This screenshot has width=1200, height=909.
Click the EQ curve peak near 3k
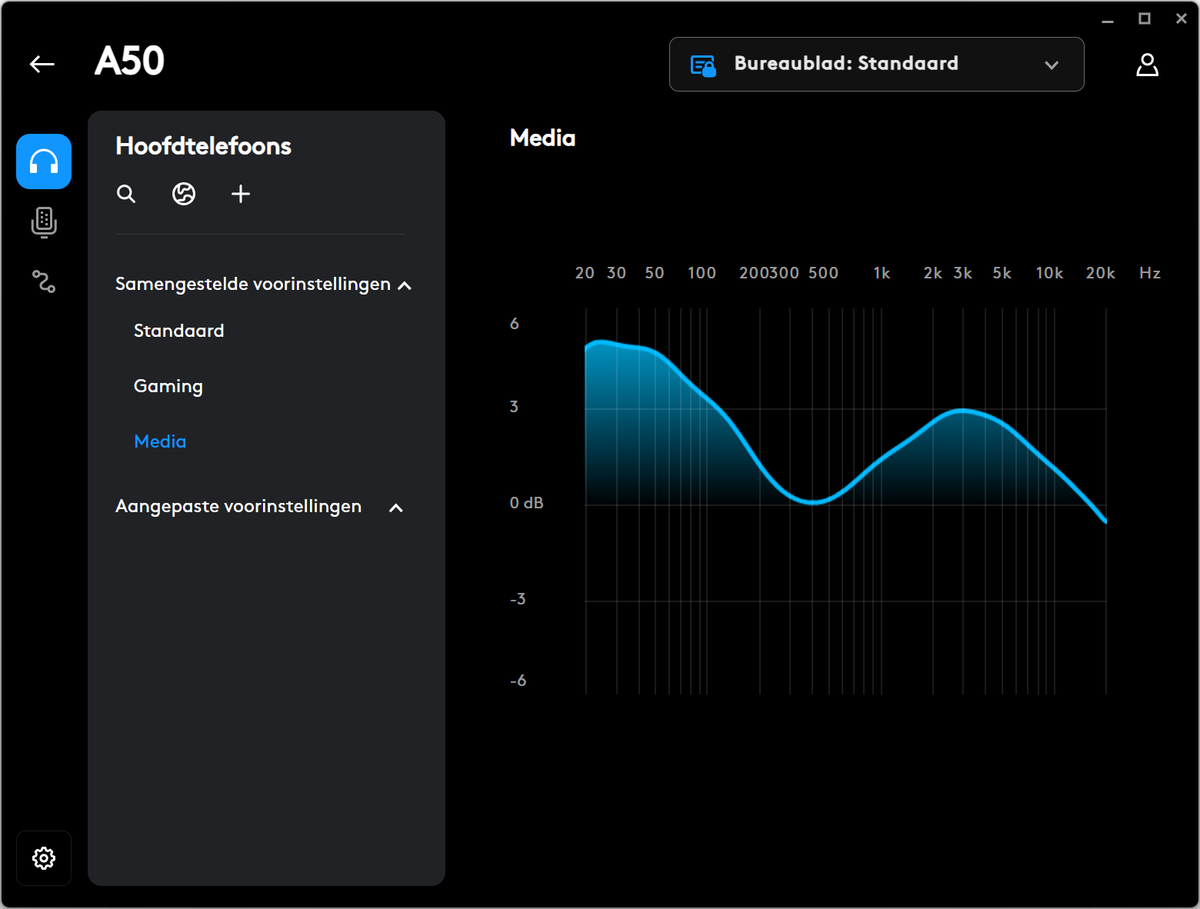click(963, 410)
